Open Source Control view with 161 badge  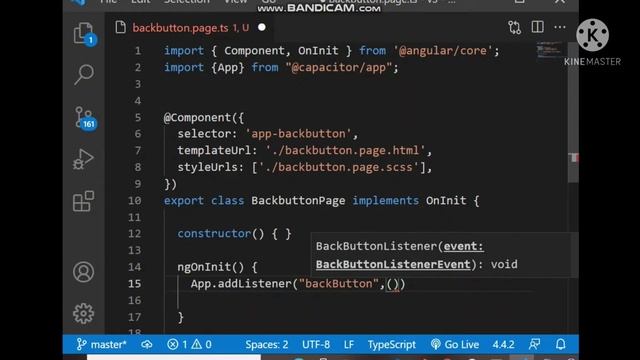tap(85, 118)
